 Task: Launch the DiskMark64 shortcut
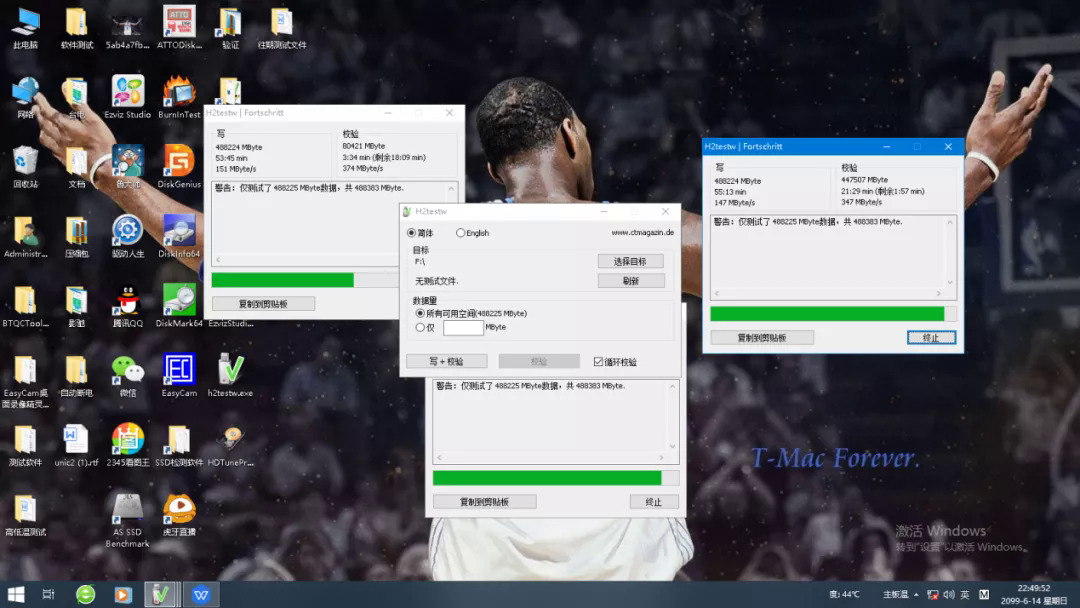pyautogui.click(x=178, y=301)
